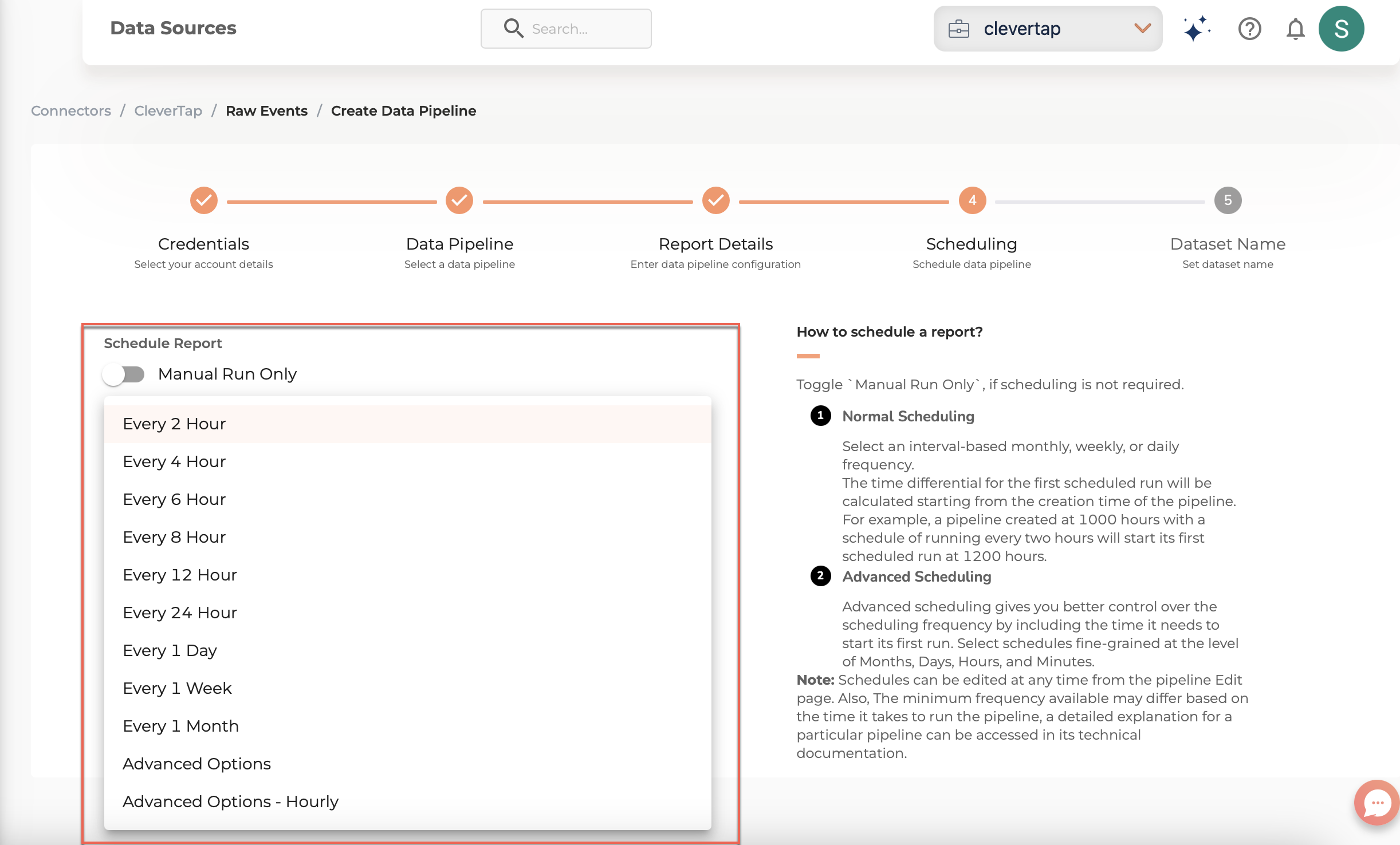Click the user avatar with letter S
The width and height of the screenshot is (1400, 845).
coord(1341,29)
